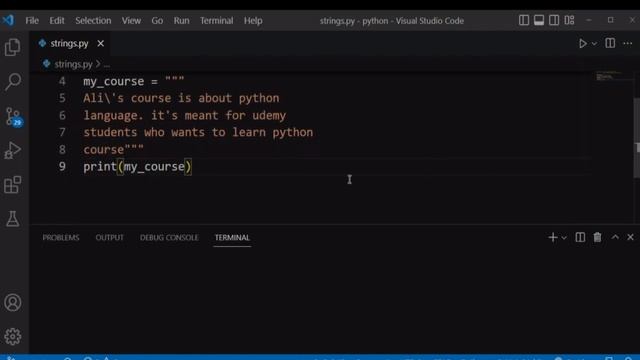Click the my_course variable on line 4
This screenshot has height=360, width=640.
tap(113, 81)
